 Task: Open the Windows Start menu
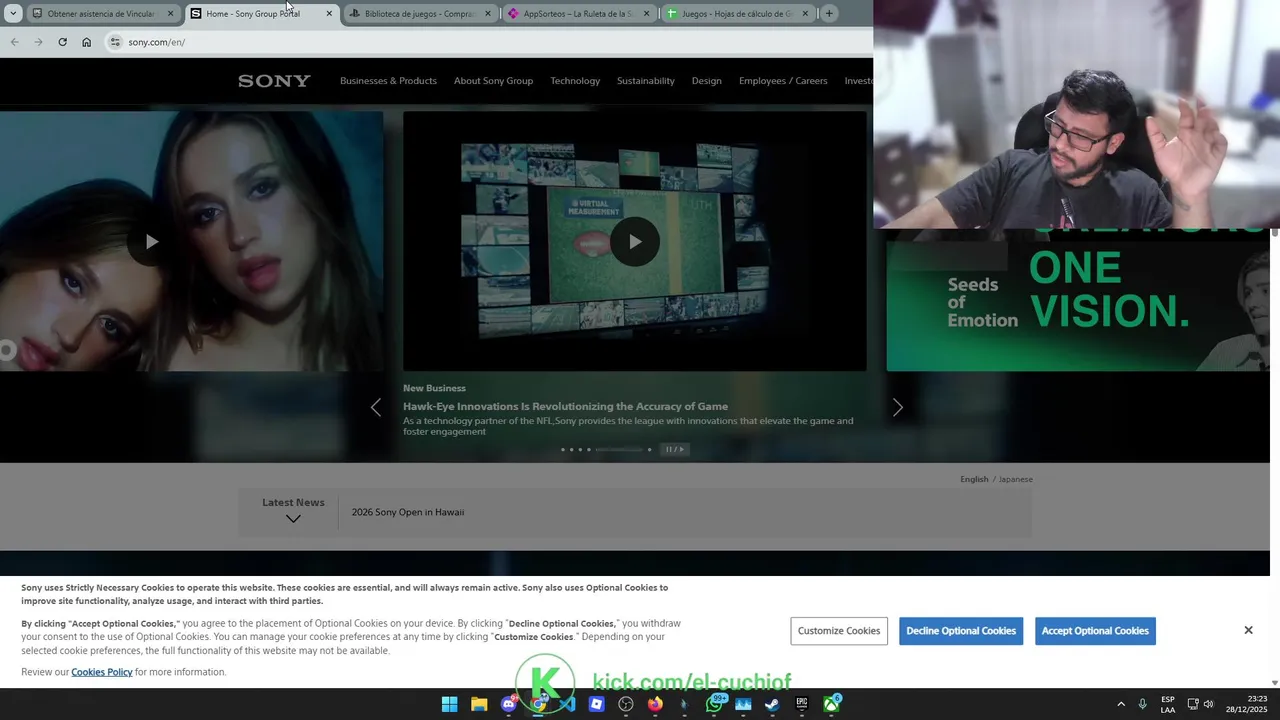tap(450, 704)
